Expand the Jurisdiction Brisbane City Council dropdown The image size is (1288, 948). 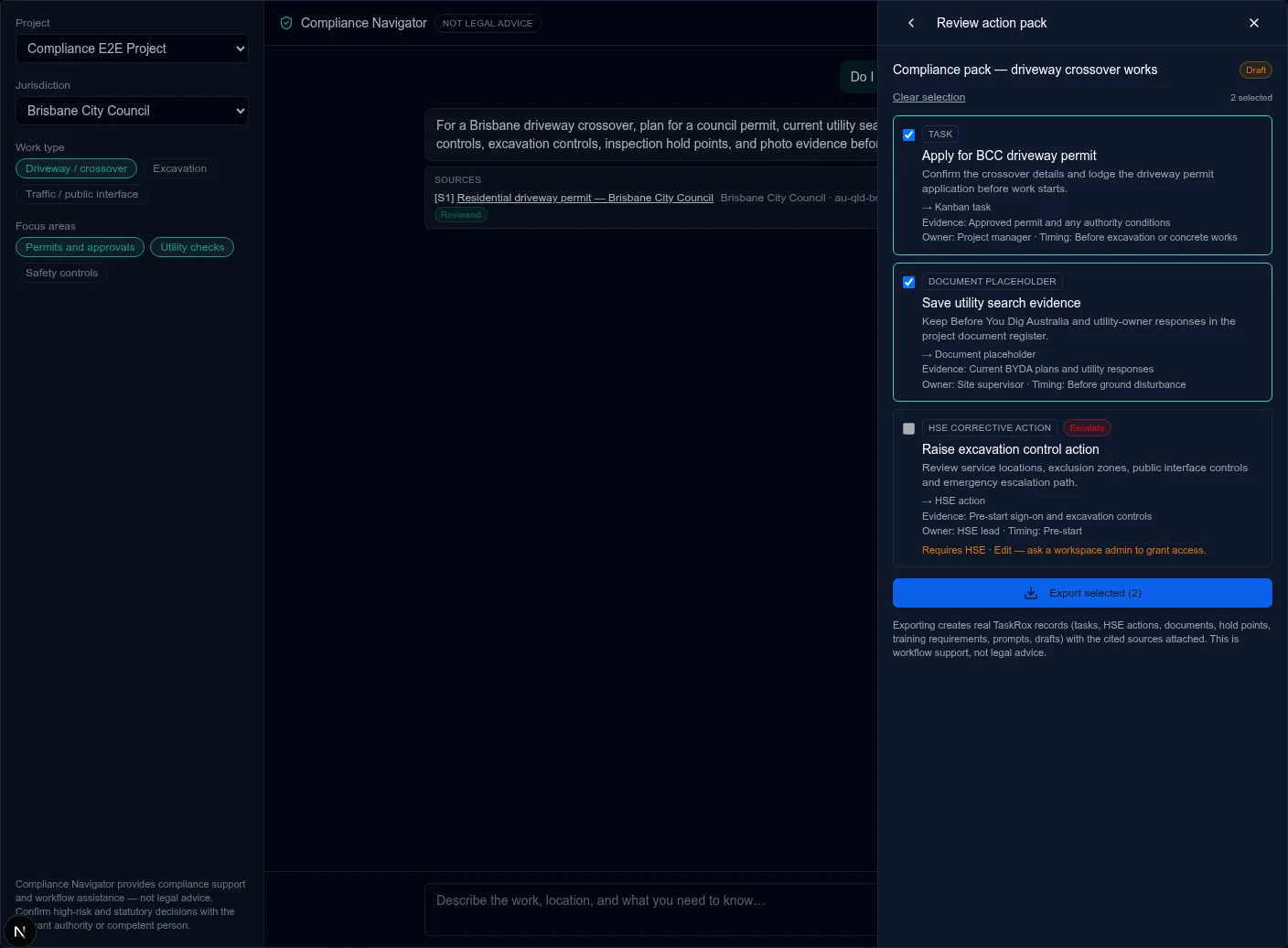click(132, 111)
